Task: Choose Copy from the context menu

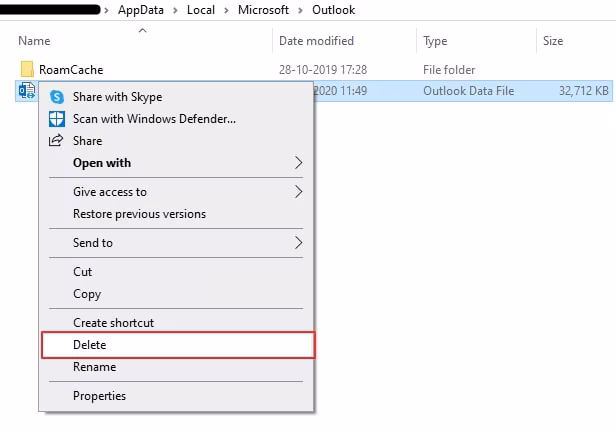Action: [87, 294]
